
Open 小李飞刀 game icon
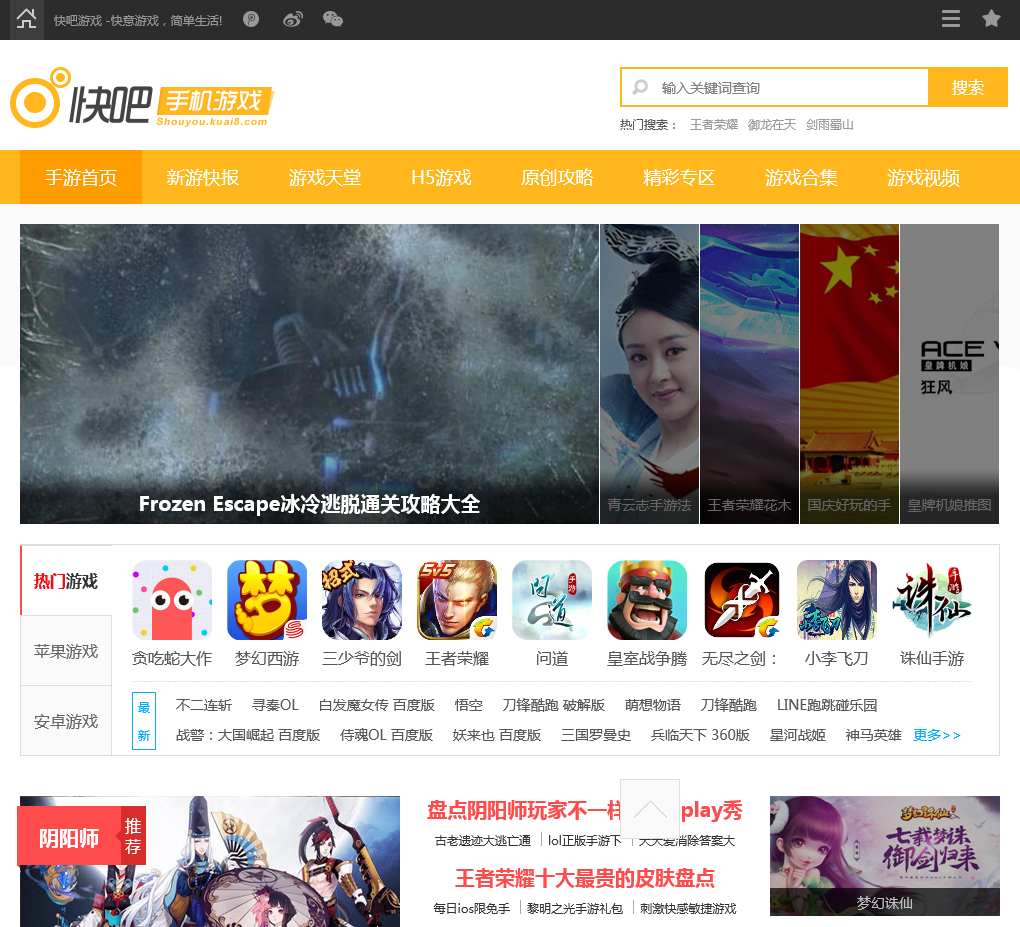[837, 600]
